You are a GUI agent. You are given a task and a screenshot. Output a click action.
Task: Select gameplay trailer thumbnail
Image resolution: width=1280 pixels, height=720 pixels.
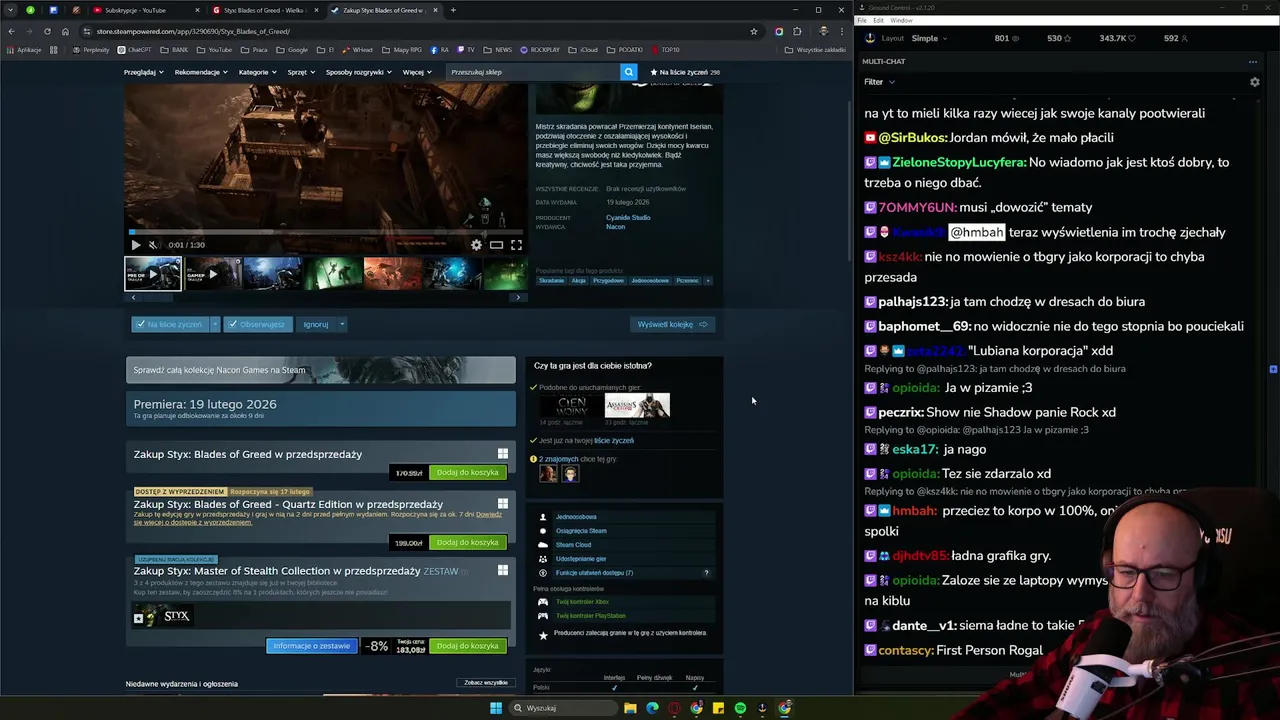[x=213, y=274]
